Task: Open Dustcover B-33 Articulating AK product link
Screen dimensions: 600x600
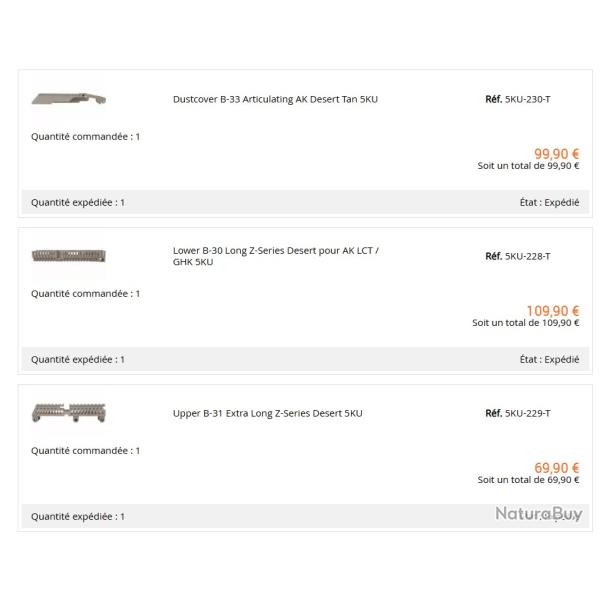Action: [x=275, y=99]
